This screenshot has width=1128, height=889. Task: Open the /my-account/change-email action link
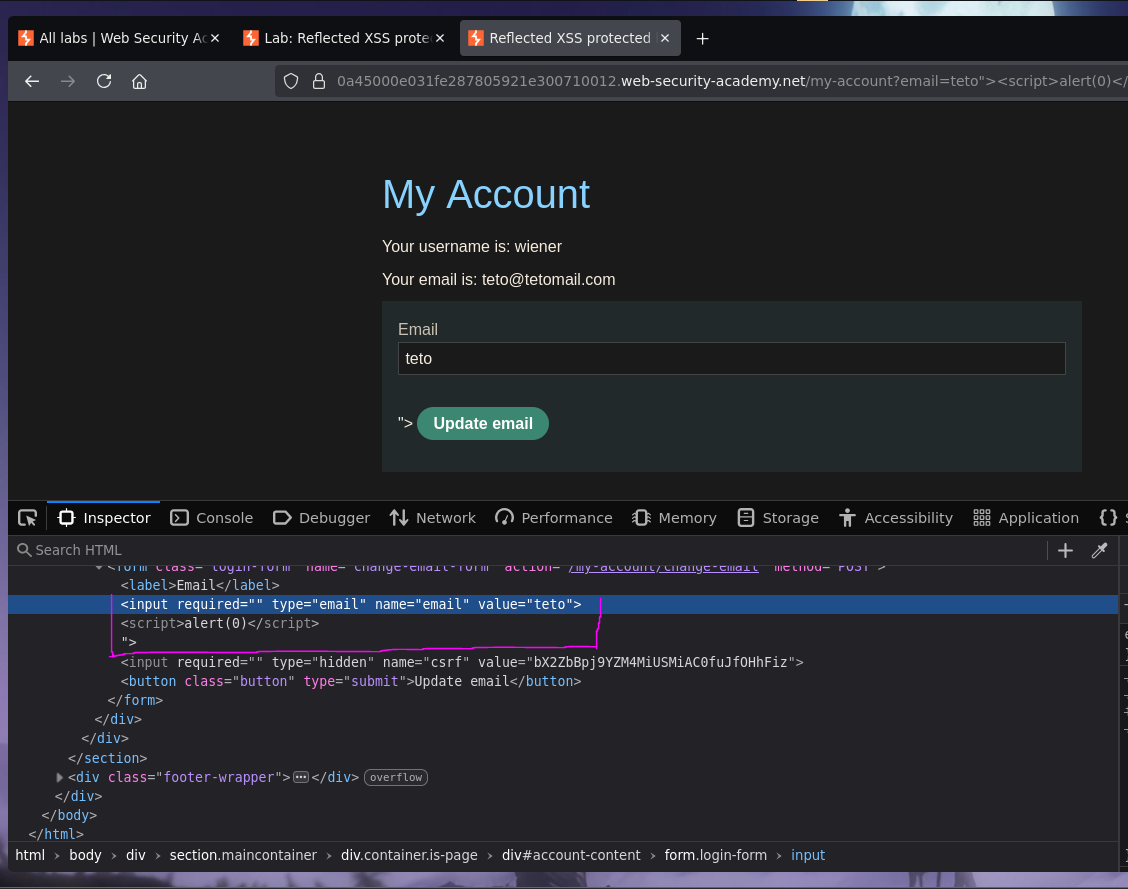click(x=663, y=568)
